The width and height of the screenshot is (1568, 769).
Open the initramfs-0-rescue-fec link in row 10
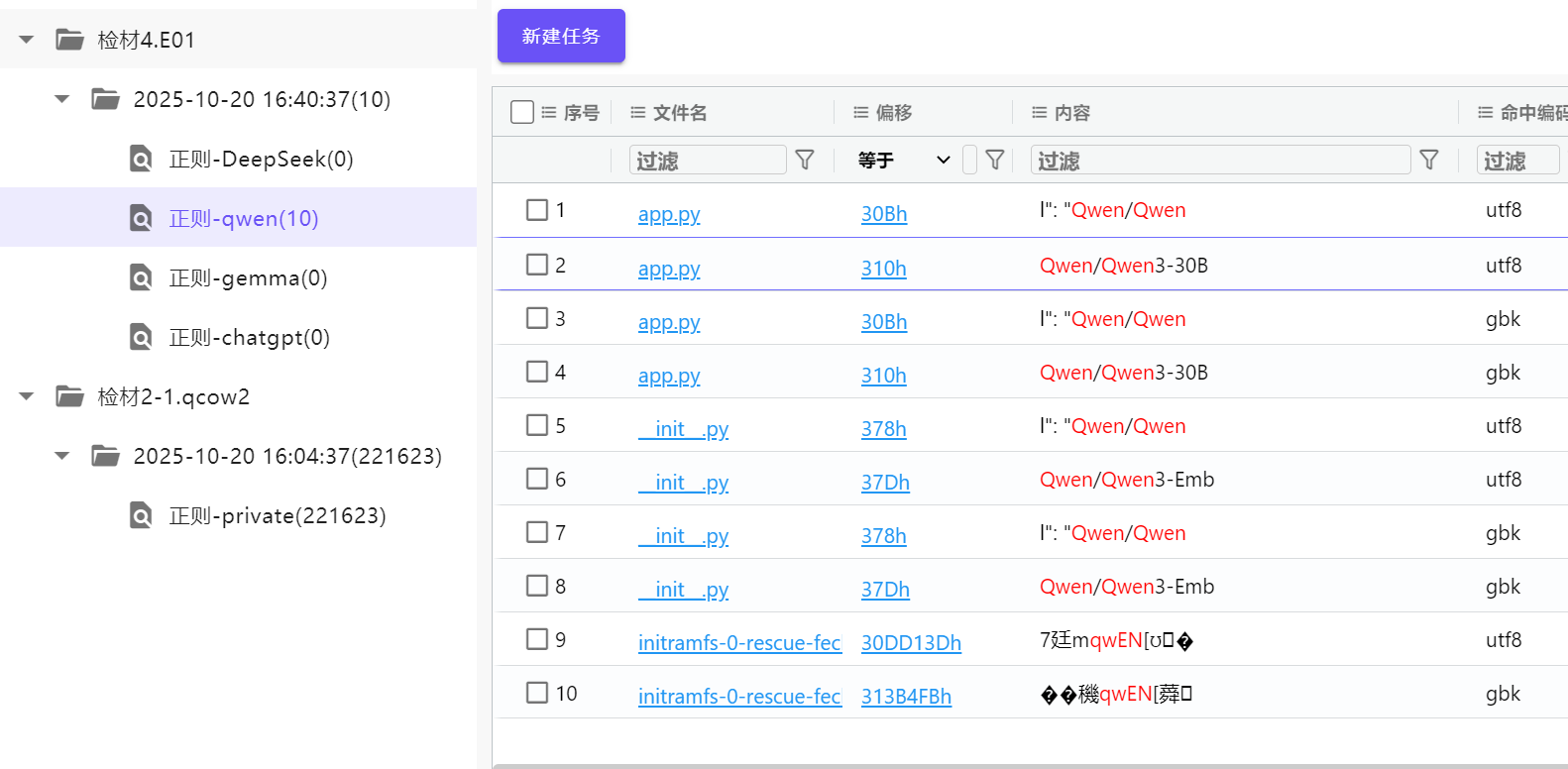[739, 697]
